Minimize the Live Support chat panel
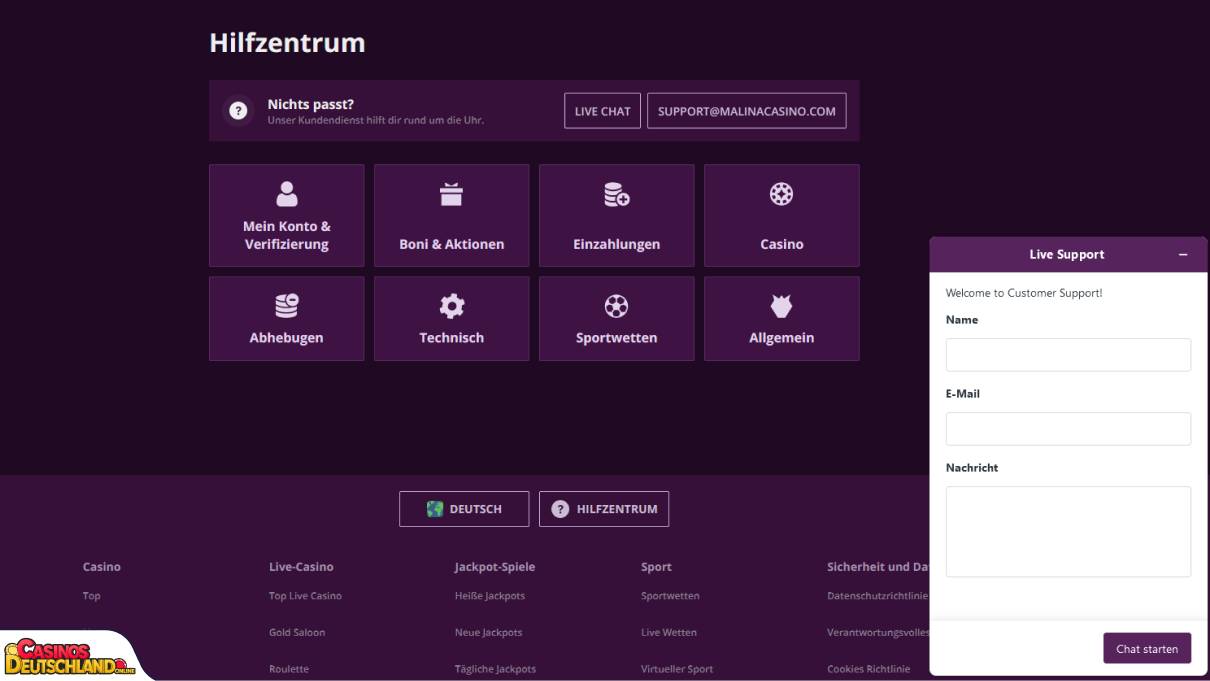This screenshot has height=681, width=1210. pyautogui.click(x=1183, y=255)
